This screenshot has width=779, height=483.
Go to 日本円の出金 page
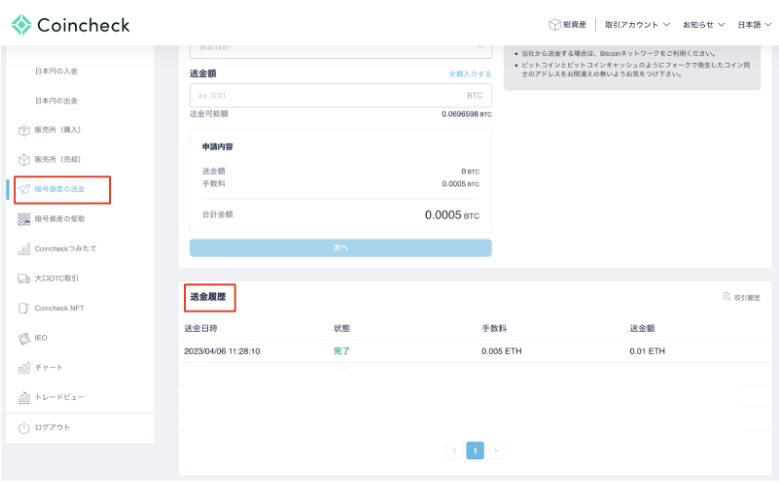pyautogui.click(x=56, y=101)
